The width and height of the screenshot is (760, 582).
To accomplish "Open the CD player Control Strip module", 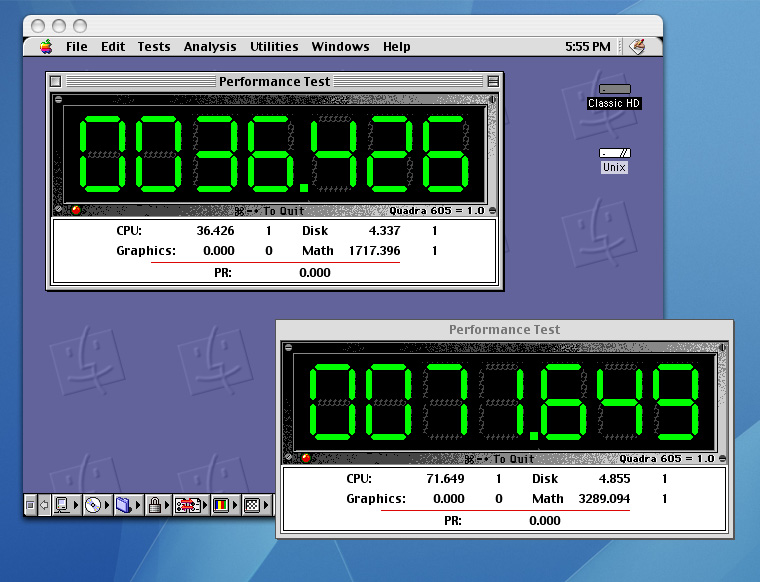I will click(x=94, y=505).
